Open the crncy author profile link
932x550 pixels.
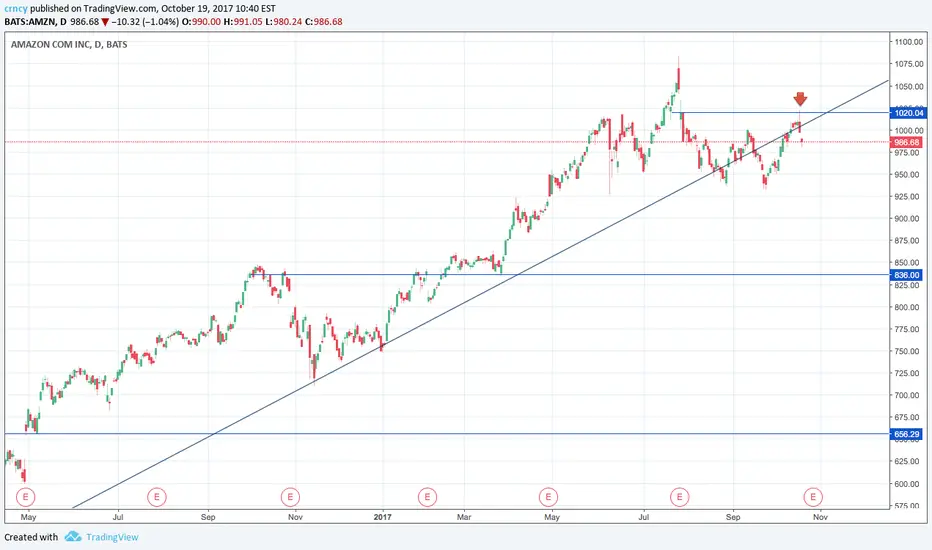pyautogui.click(x=16, y=9)
